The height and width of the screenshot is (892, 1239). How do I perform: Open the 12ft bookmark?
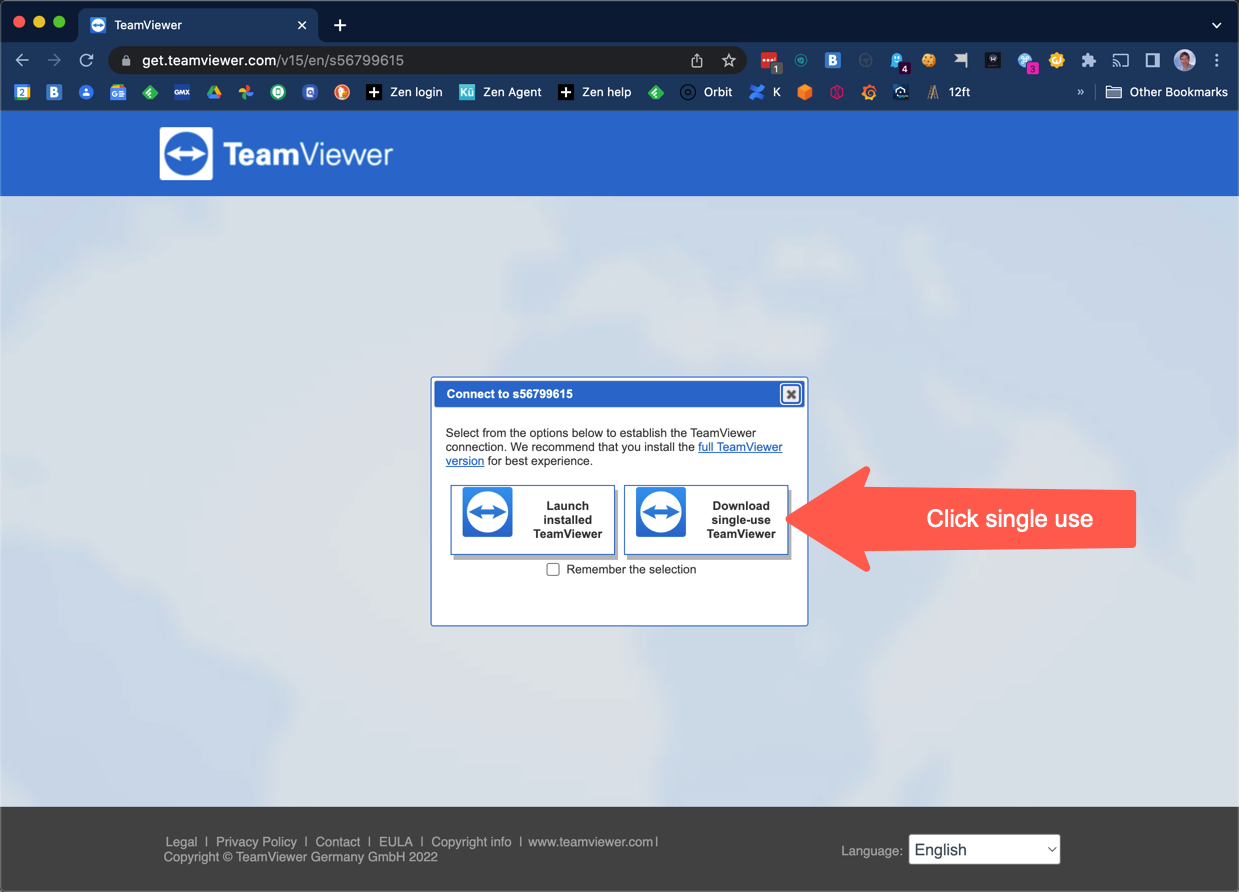947,92
